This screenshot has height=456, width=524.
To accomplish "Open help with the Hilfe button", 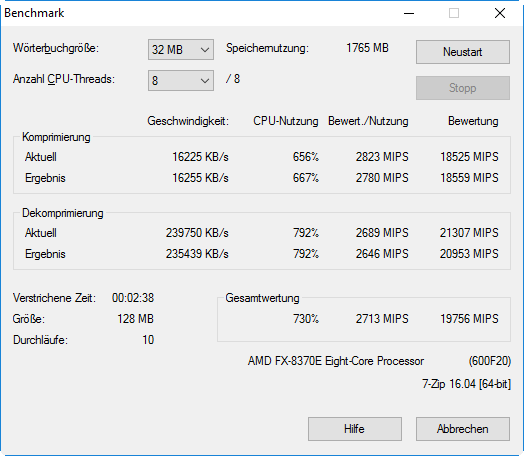I will point(355,429).
